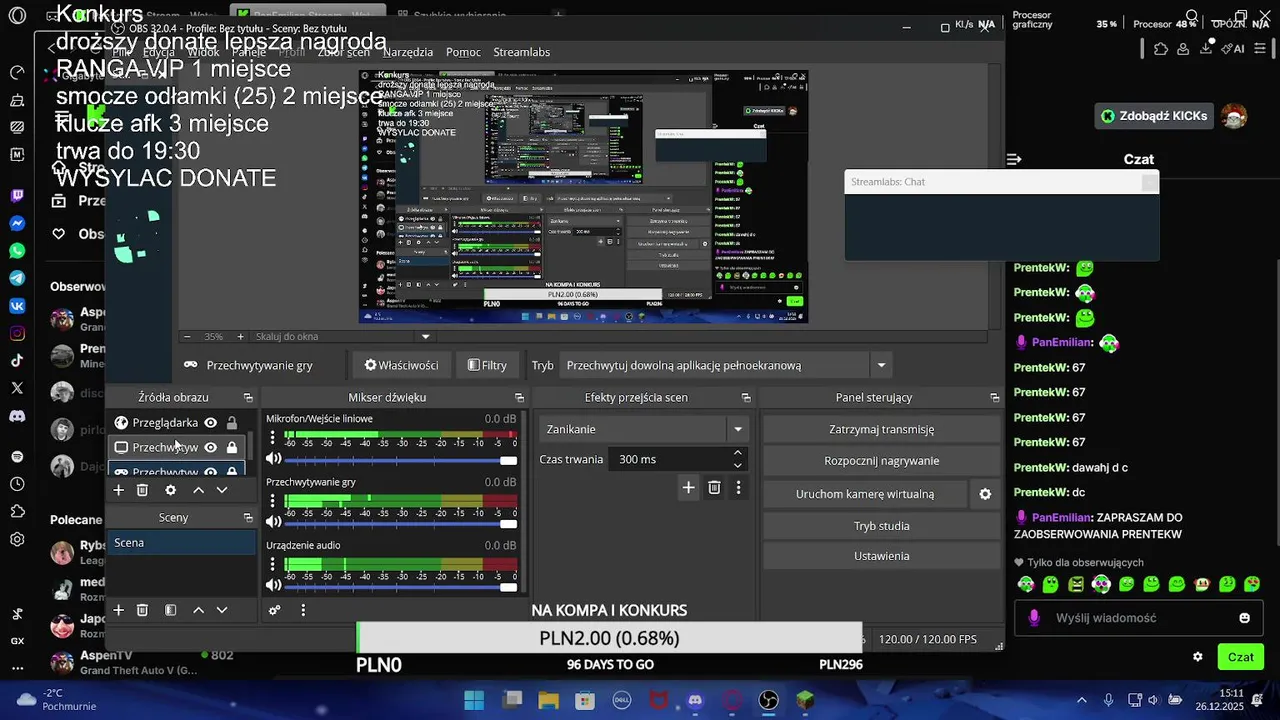Open File Explorer from the taskbar

click(549, 700)
